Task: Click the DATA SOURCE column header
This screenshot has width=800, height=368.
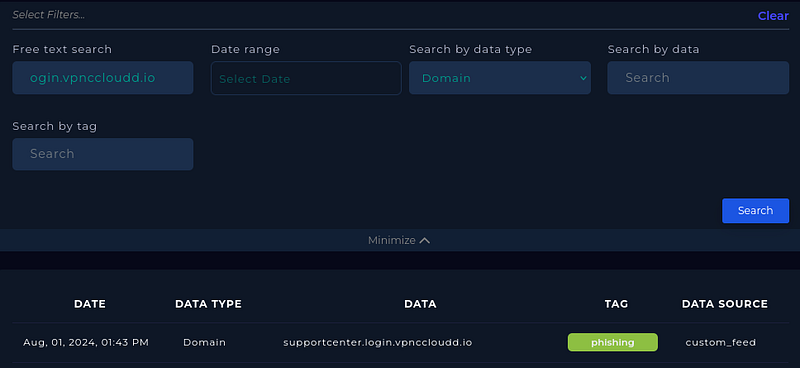Action: pos(724,304)
